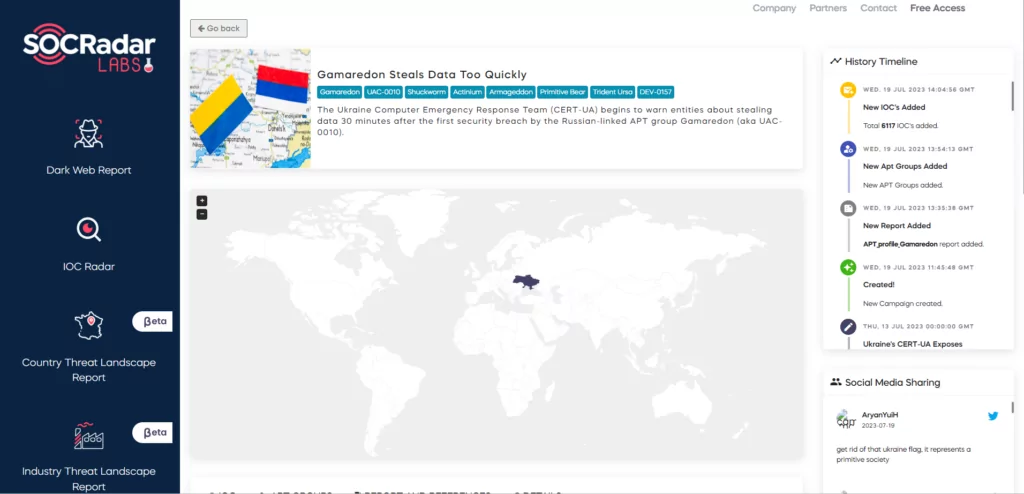This screenshot has height=494, width=1024.
Task: Open the Dark Web Report link
Action: pos(89,170)
